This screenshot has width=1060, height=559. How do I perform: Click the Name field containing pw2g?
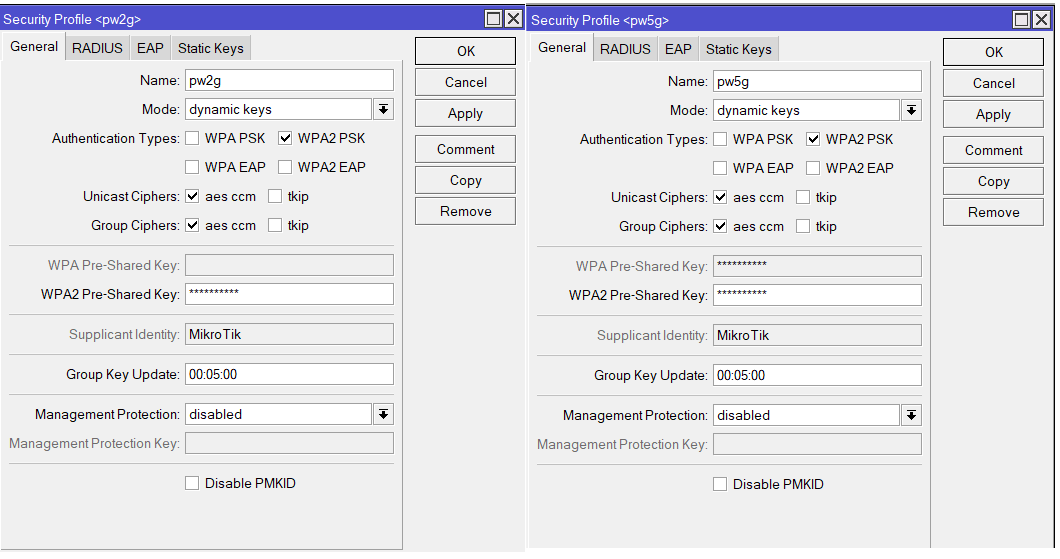tap(289, 80)
